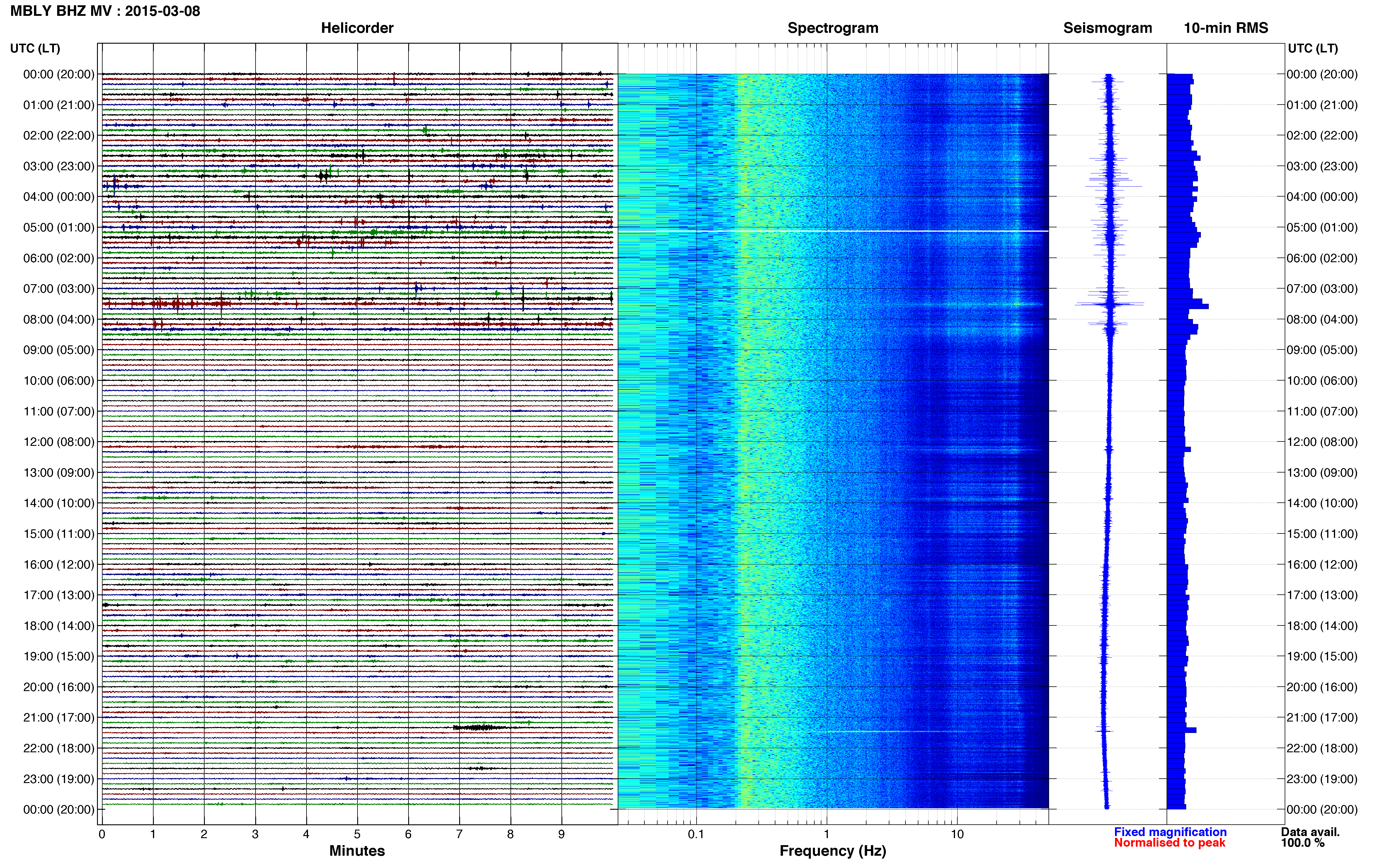Click the '100.0 %' data availability value
This screenshot has height=868, width=1389.
click(1302, 843)
